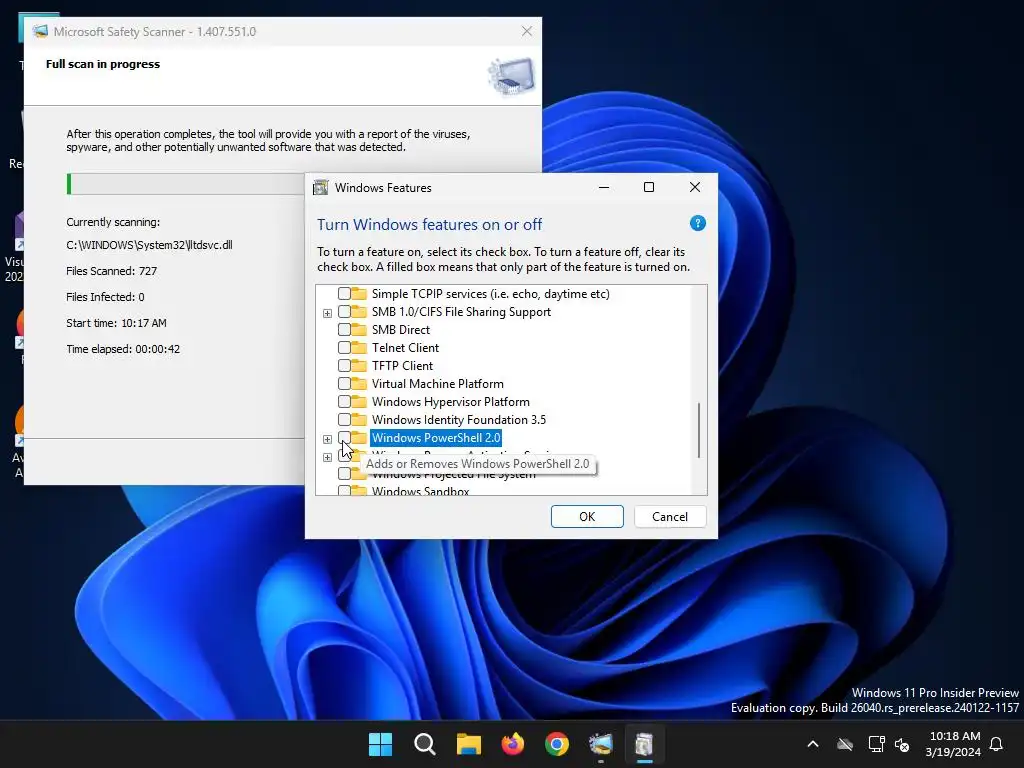The width and height of the screenshot is (1024, 768).
Task: Click folder icon beside Simple TCPIP services
Action: point(359,293)
